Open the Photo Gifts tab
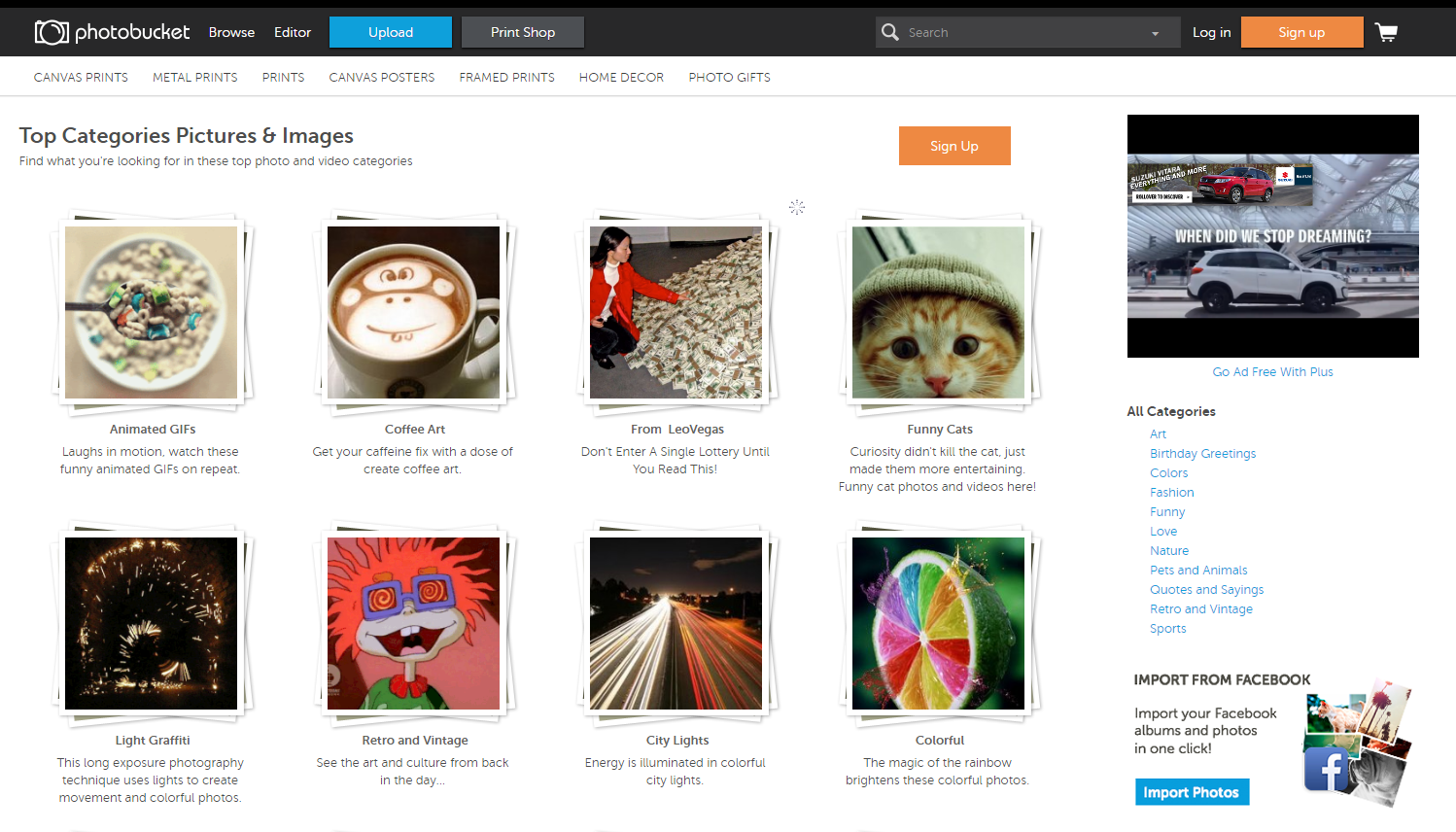Screen dimensions: 1456x832 pyautogui.click(x=729, y=76)
